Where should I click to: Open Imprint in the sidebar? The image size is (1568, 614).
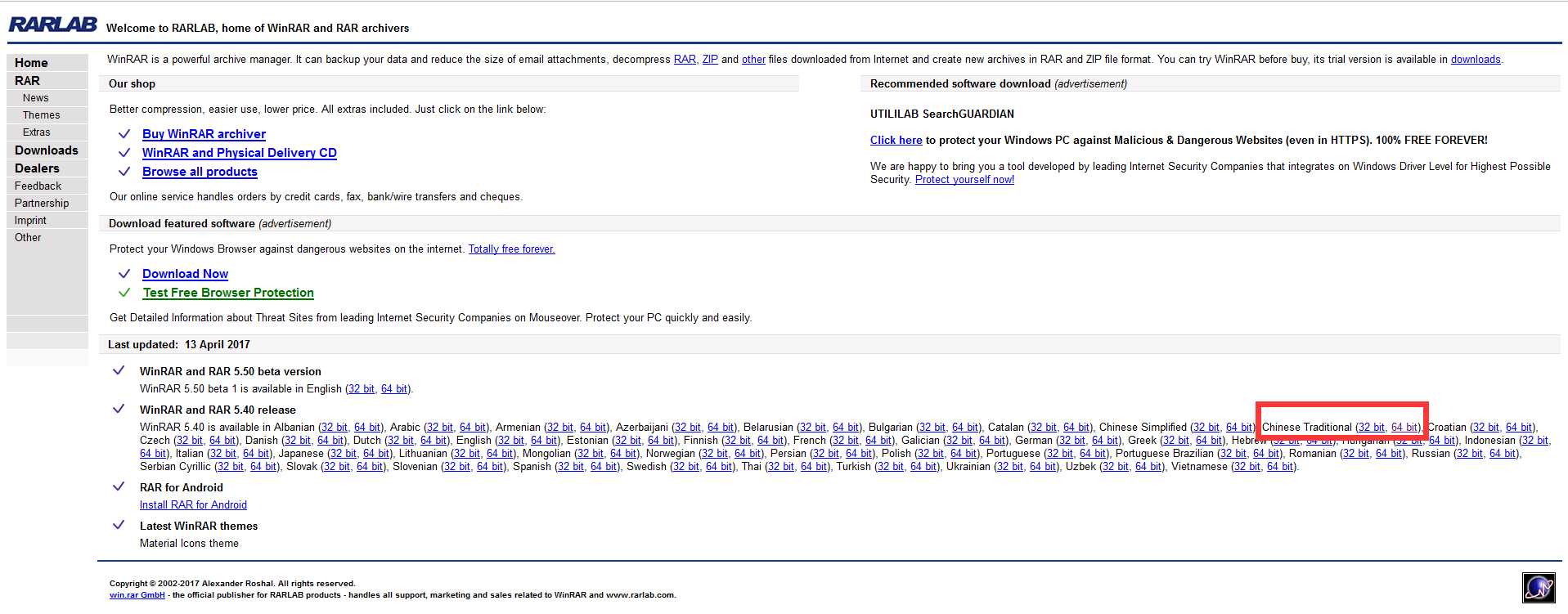pyautogui.click(x=30, y=221)
